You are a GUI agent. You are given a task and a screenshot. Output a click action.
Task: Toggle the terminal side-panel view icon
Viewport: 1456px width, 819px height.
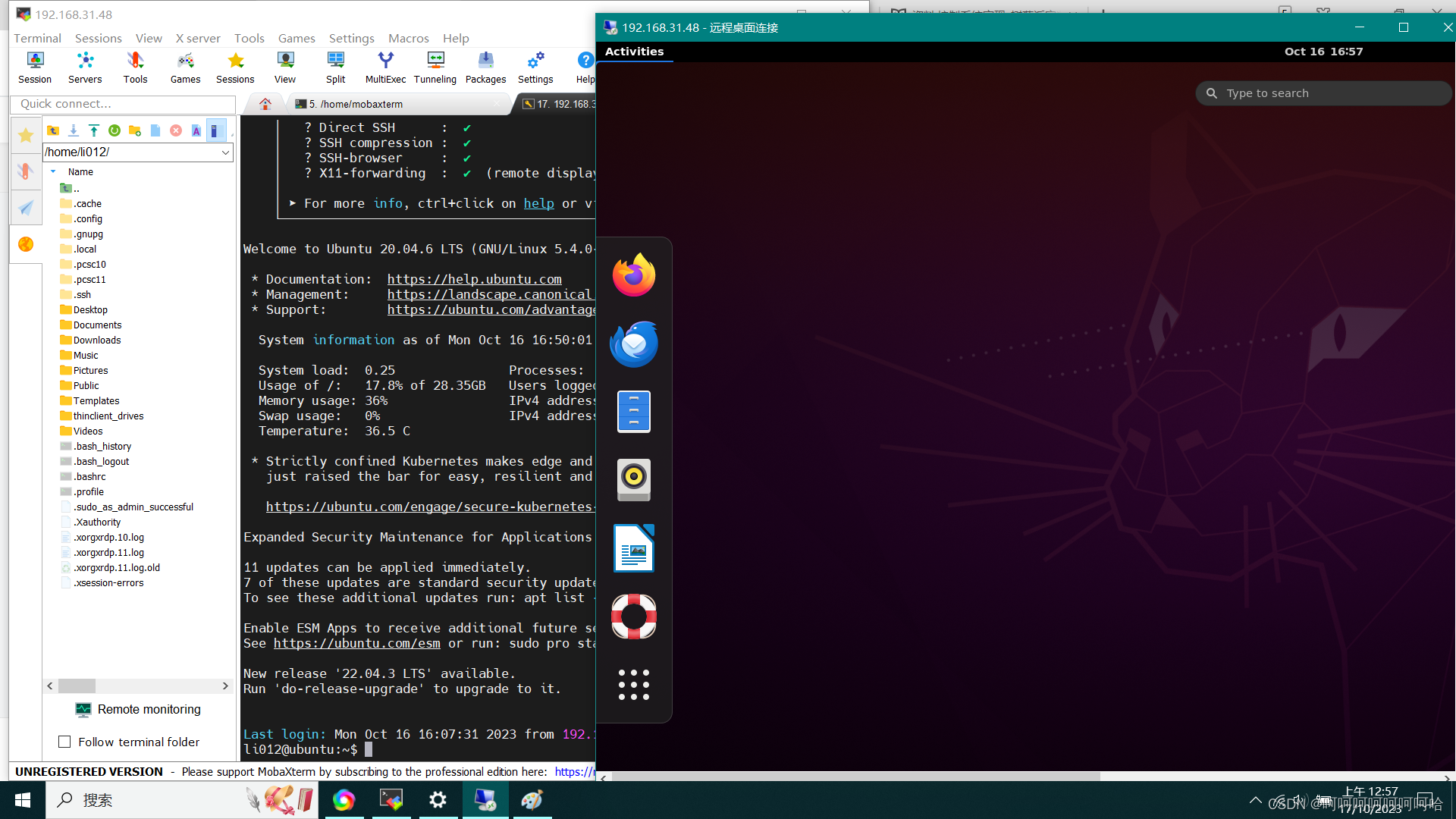(215, 130)
